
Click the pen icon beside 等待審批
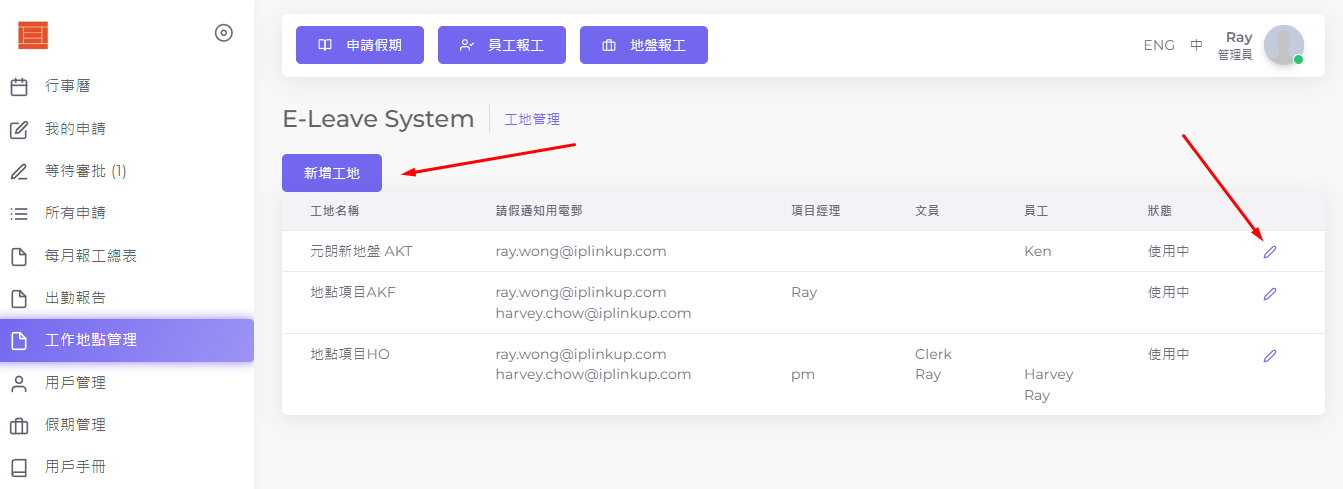coord(19,171)
